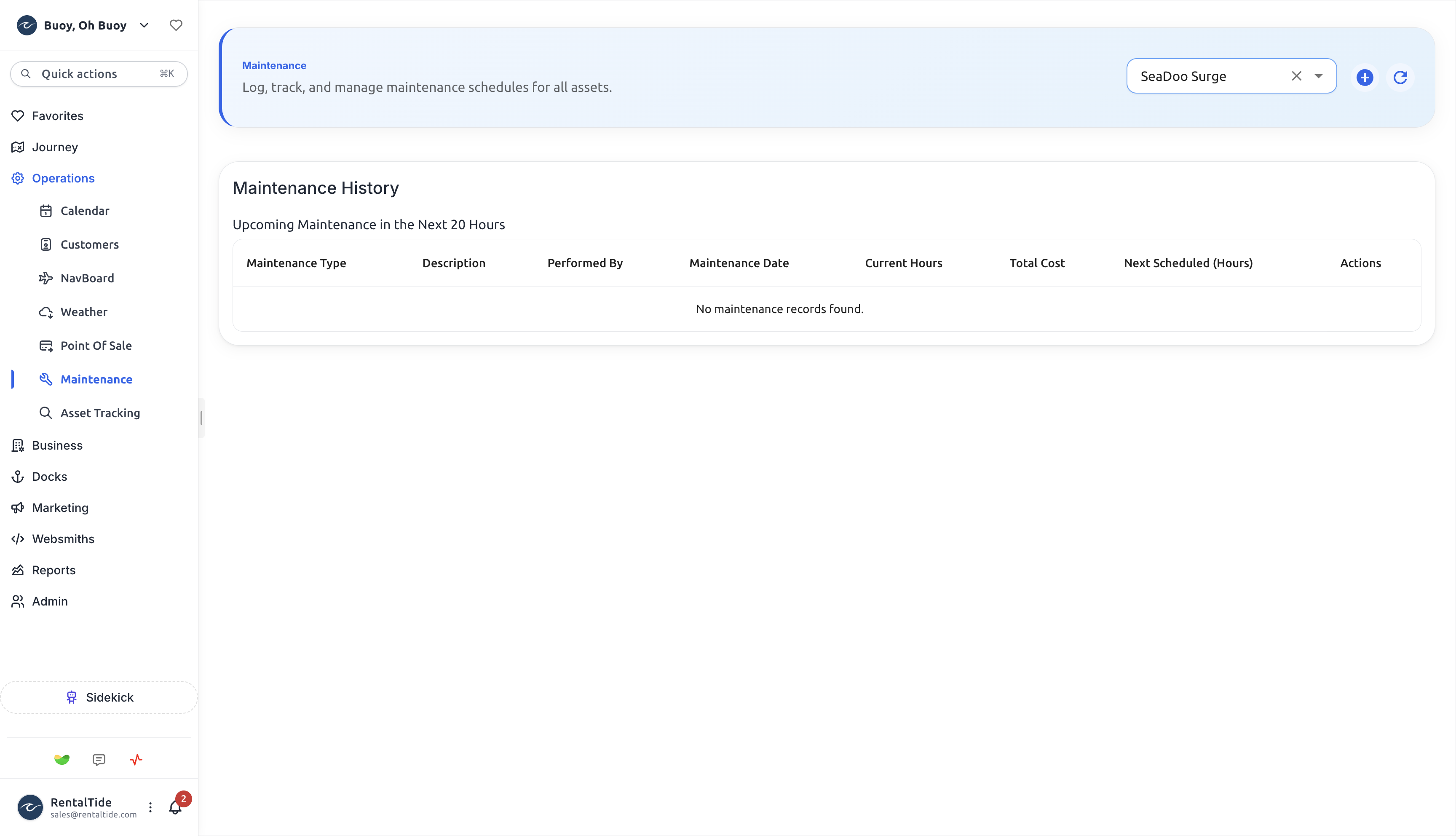Image resolution: width=1456 pixels, height=836 pixels.
Task: Click the Total Cost column header
Action: point(1037,263)
